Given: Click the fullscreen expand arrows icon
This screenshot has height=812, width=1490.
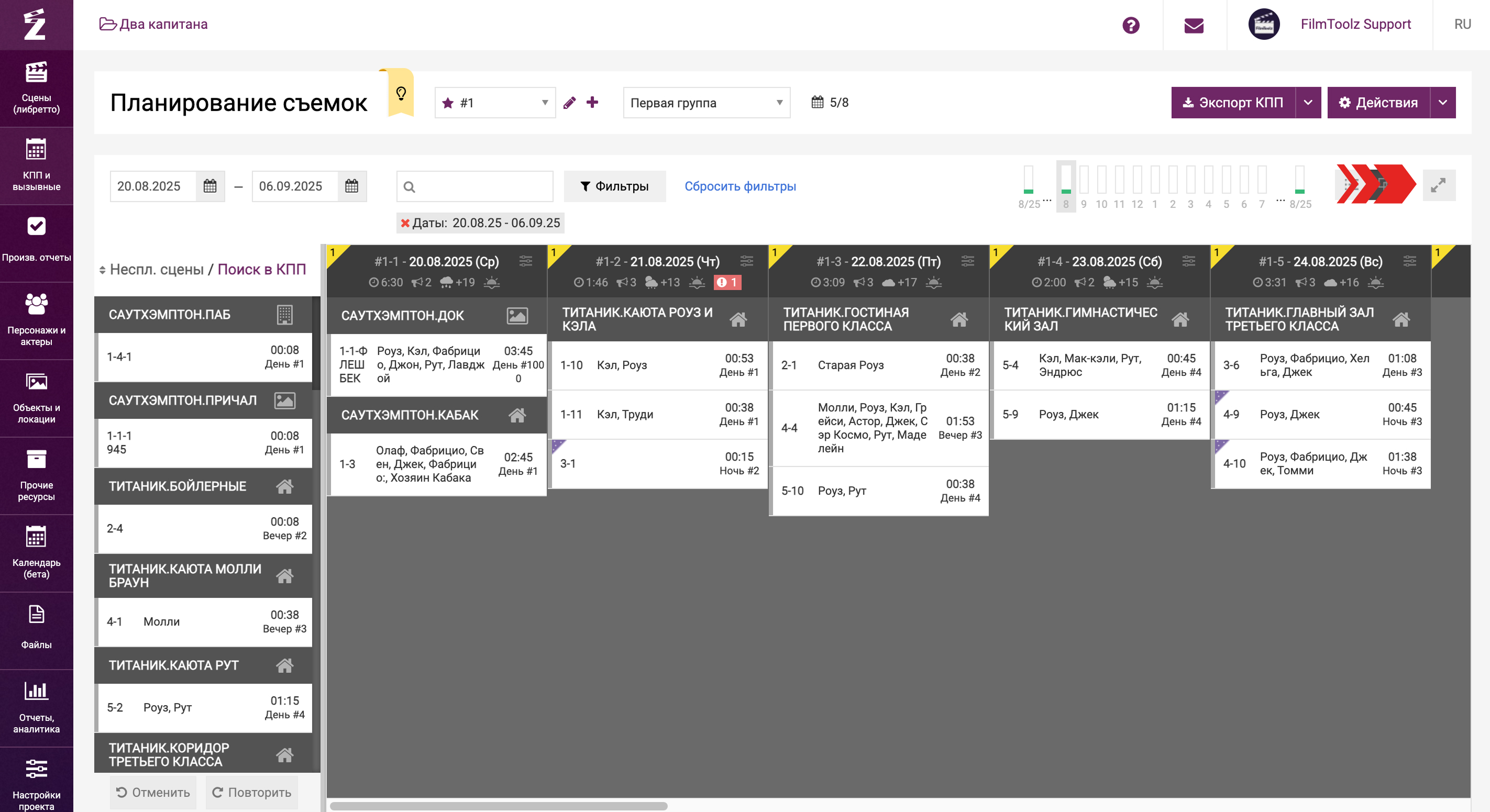Looking at the screenshot, I should [1438, 186].
